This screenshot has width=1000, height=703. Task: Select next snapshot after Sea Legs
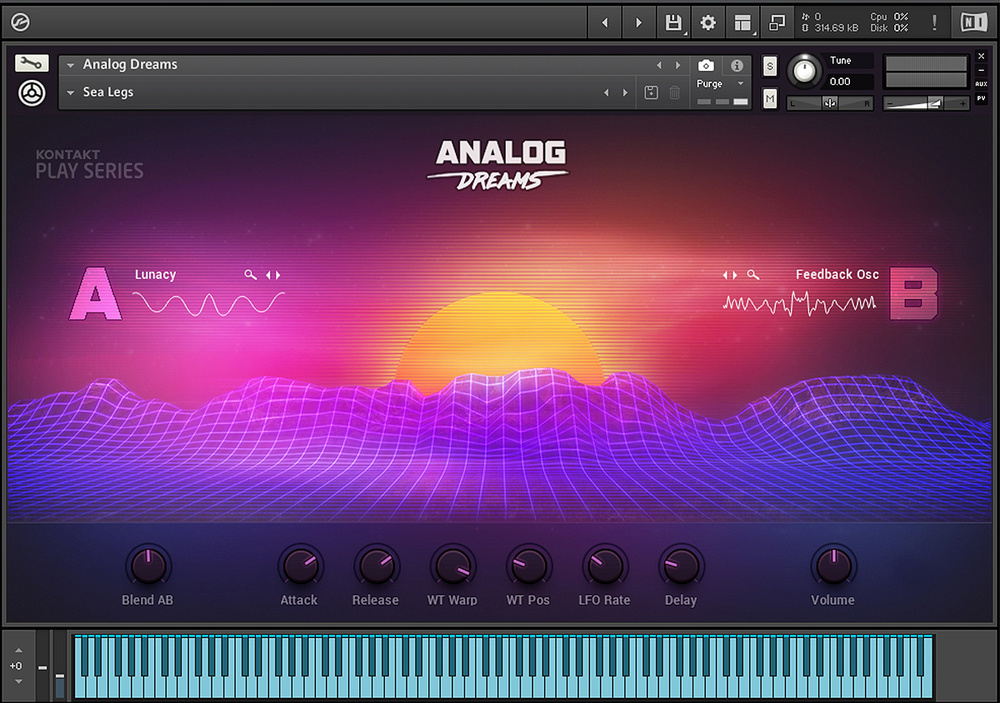pyautogui.click(x=625, y=92)
